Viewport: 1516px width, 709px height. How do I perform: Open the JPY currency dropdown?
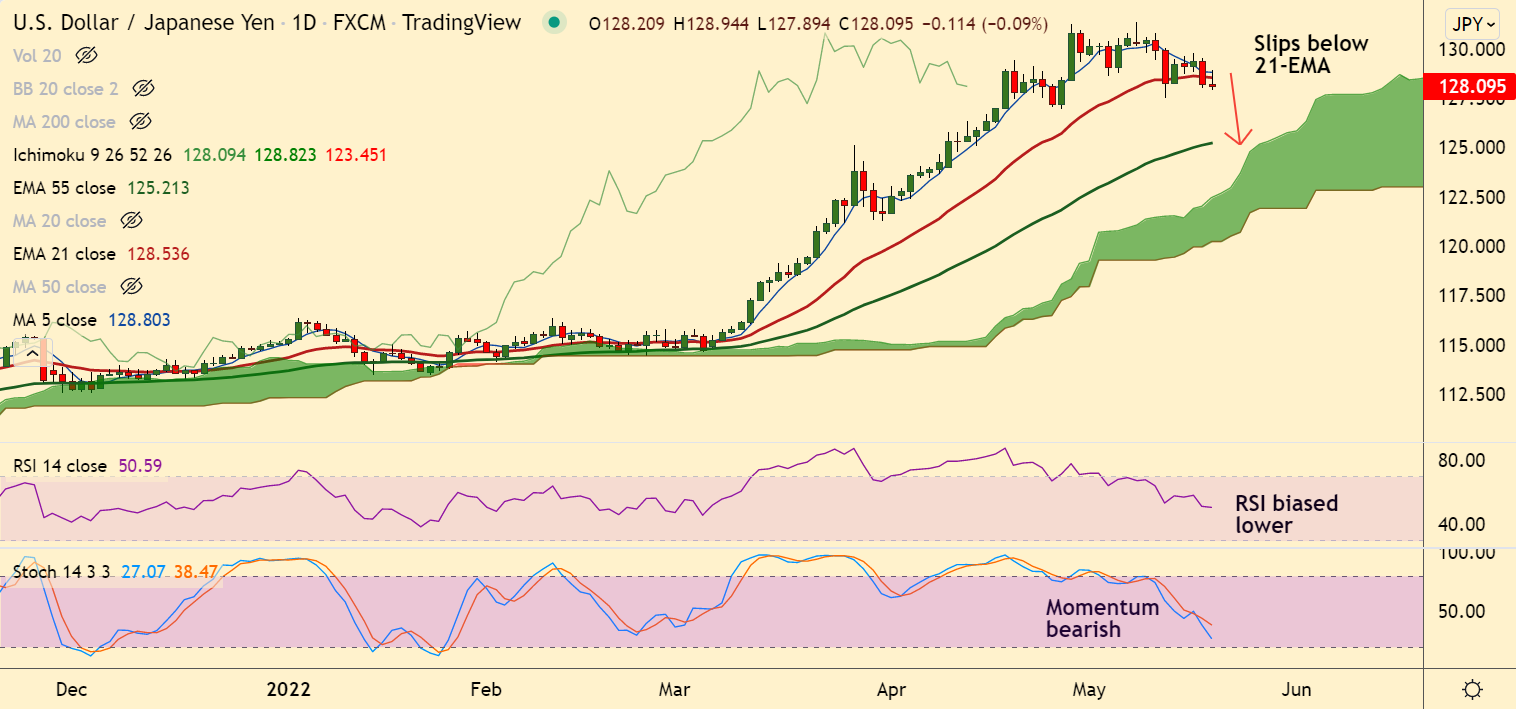coord(1473,23)
